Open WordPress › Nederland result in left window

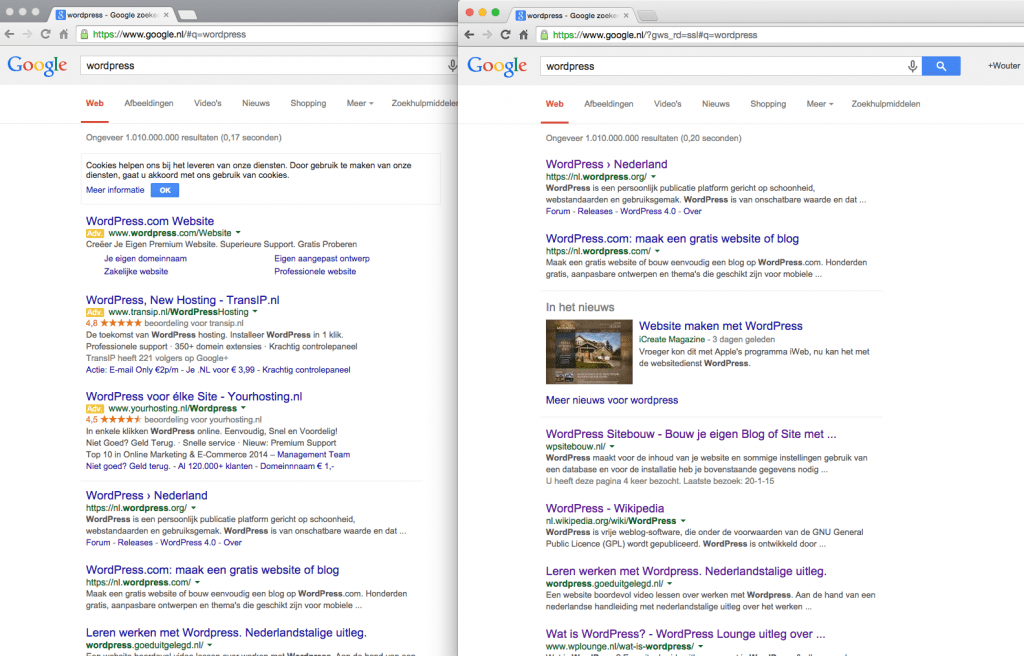147,496
